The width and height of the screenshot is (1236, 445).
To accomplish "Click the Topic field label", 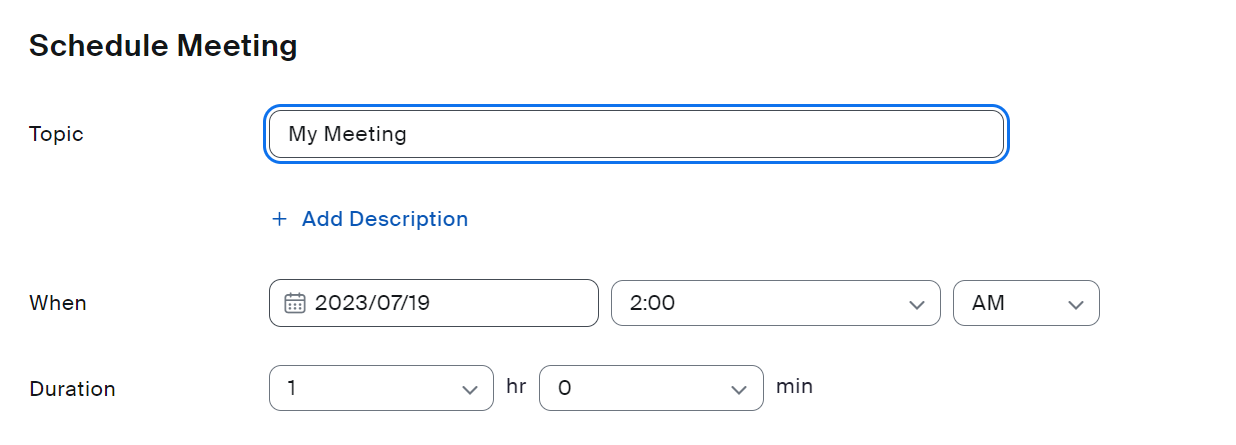I will tap(56, 134).
